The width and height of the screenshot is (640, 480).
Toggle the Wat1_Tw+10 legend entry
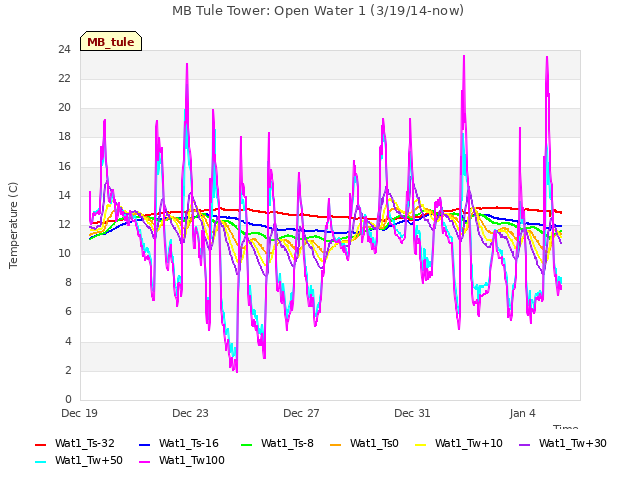[459, 443]
